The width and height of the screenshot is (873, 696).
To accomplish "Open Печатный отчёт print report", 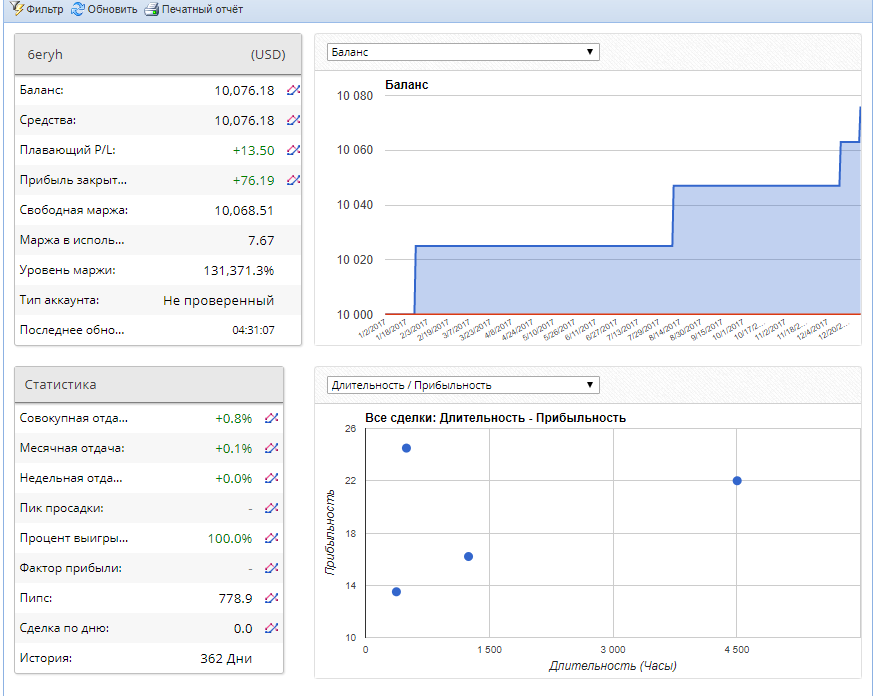I will point(194,9).
